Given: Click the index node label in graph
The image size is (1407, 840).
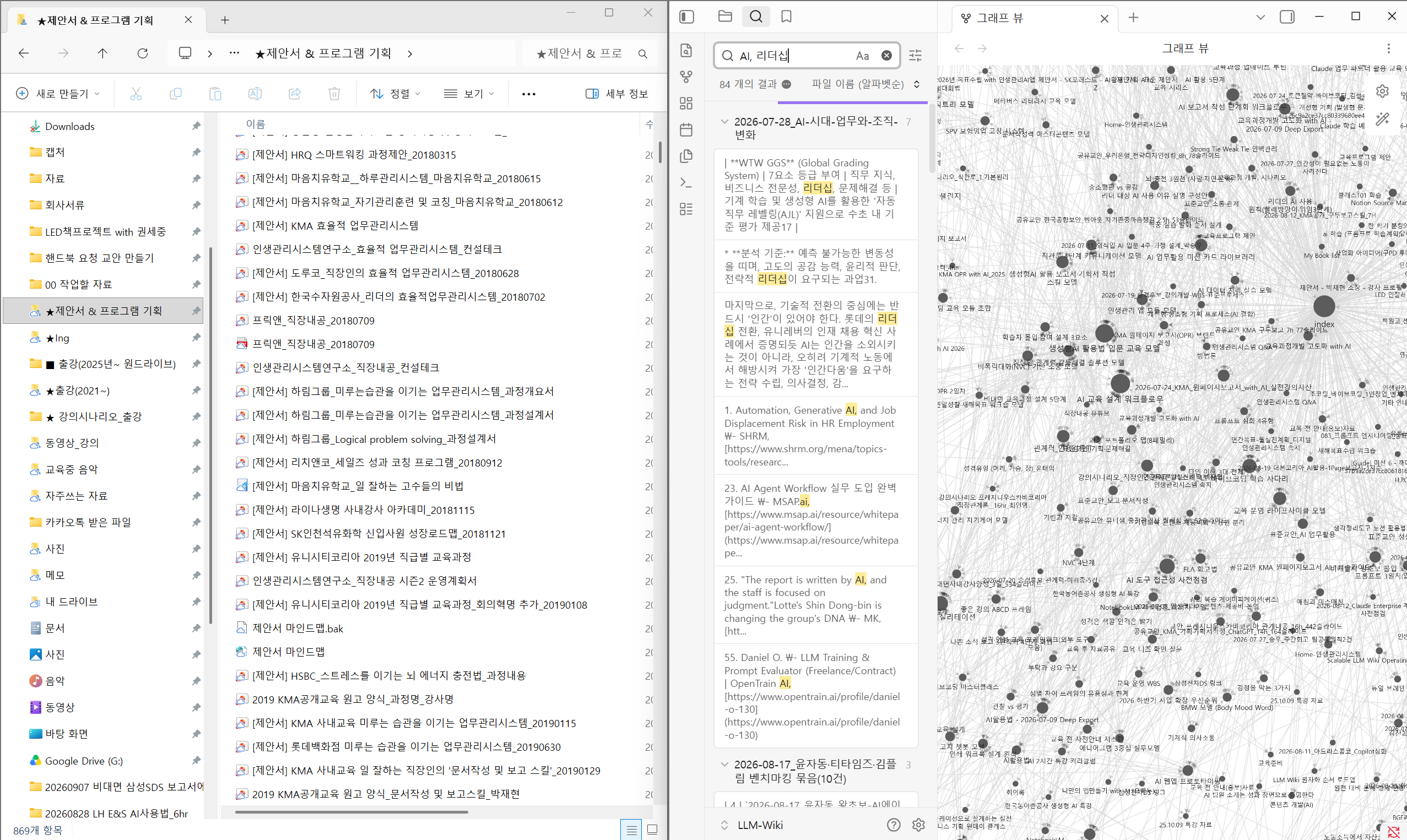Looking at the screenshot, I should coord(1324,324).
